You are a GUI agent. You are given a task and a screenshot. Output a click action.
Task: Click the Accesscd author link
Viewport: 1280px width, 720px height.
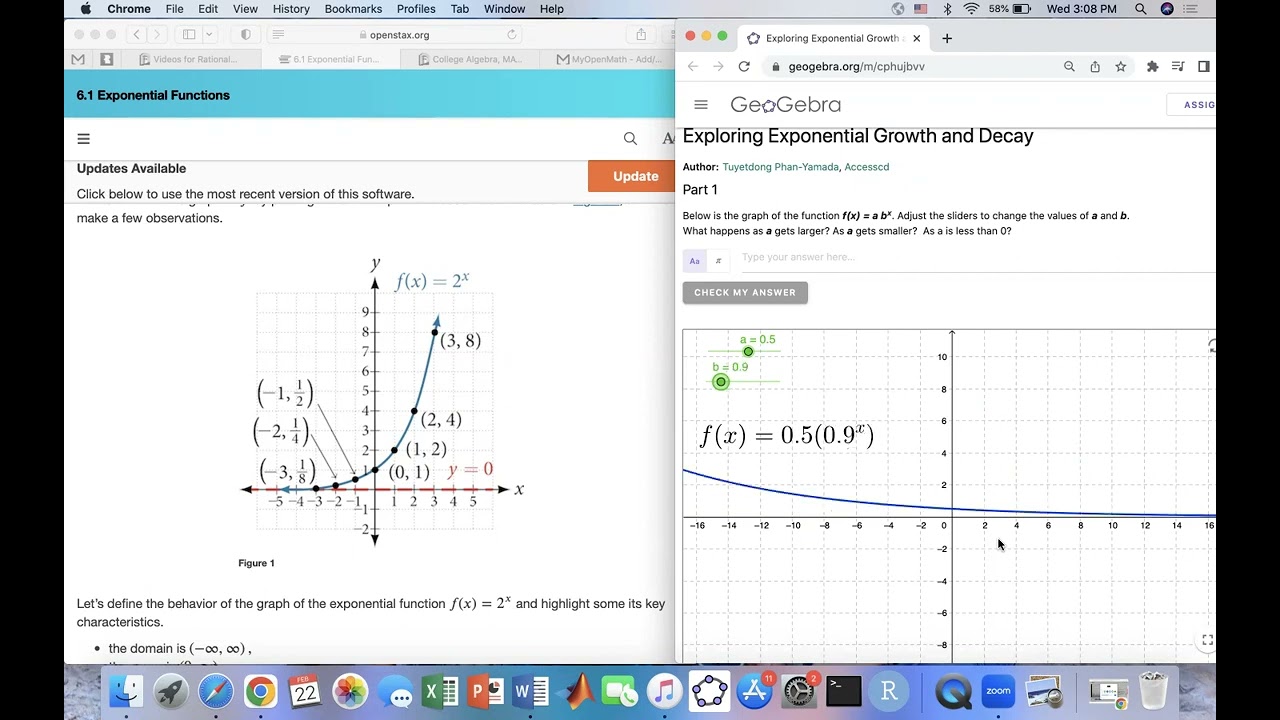point(866,167)
